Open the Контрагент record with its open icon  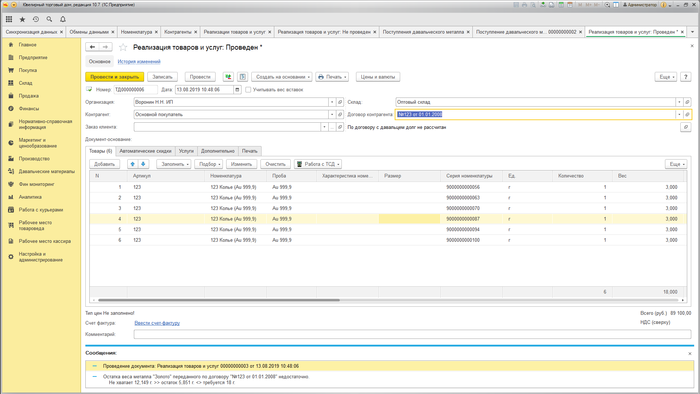tap(340, 115)
